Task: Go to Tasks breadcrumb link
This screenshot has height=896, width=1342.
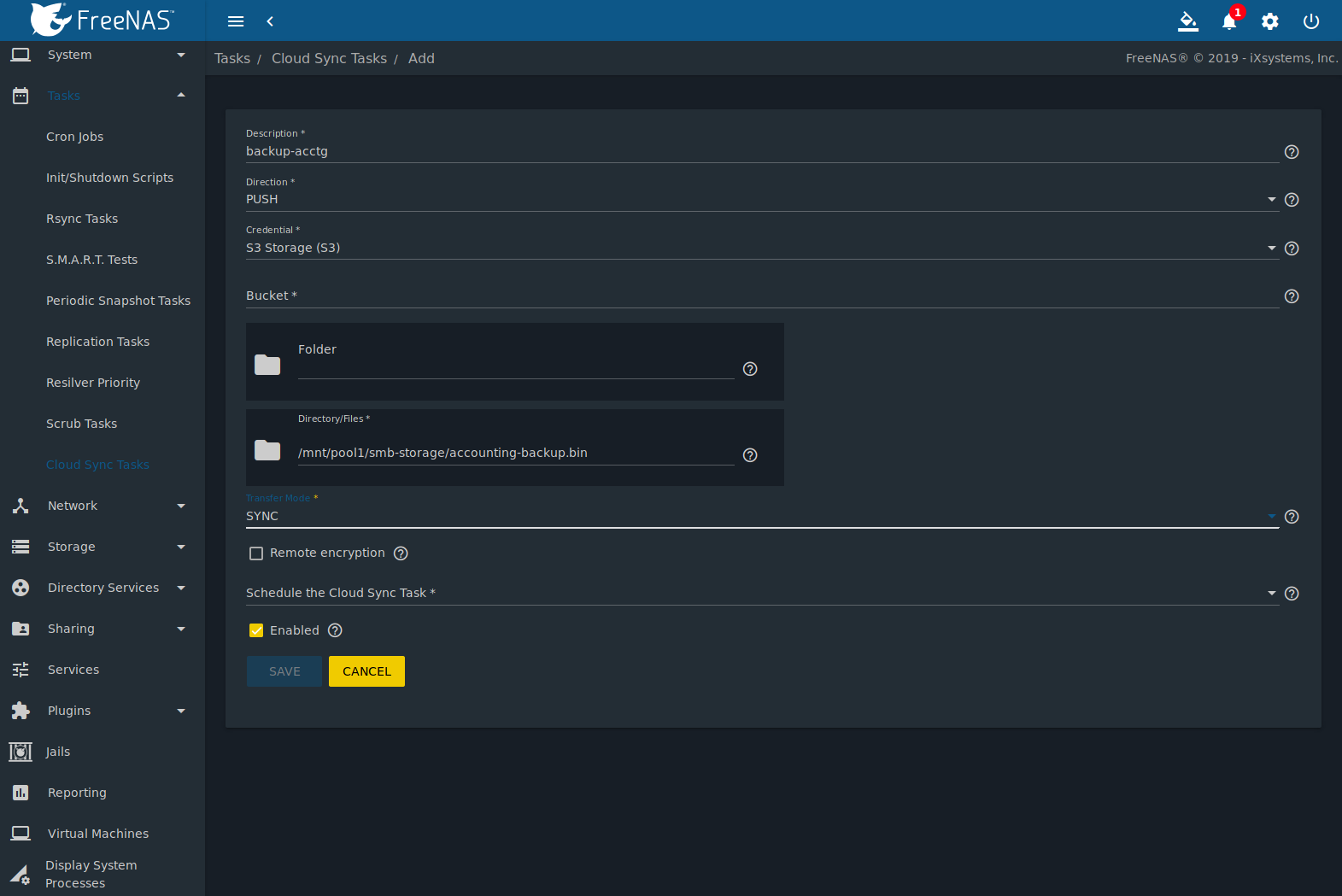Action: pyautogui.click(x=232, y=58)
